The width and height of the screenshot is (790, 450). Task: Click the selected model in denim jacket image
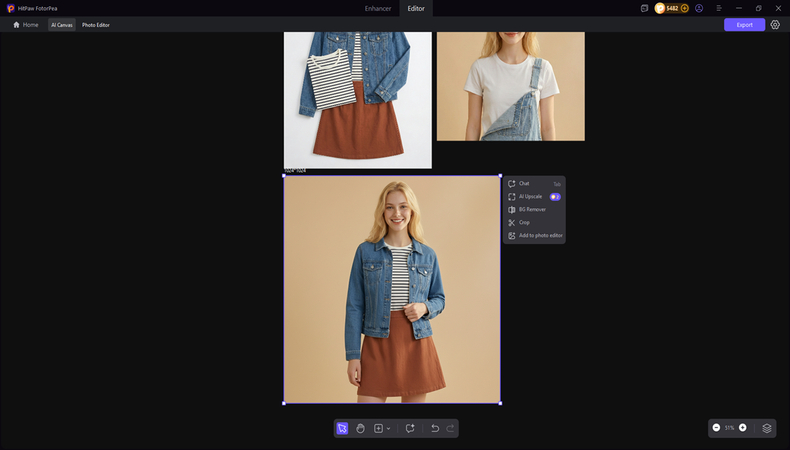tap(392, 289)
